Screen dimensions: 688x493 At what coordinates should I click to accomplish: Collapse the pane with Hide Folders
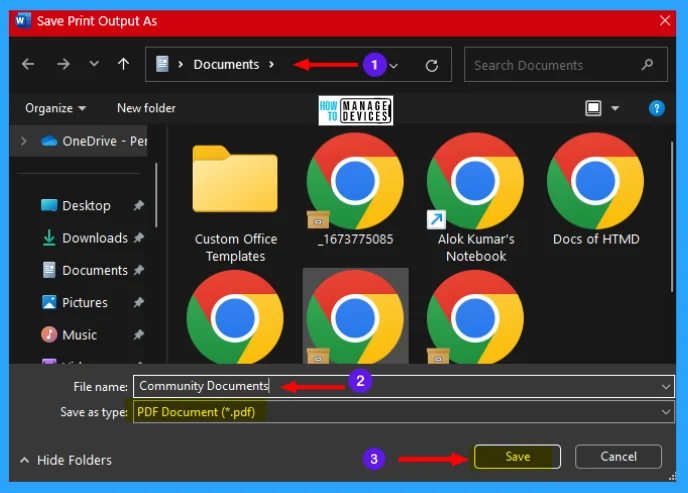66,460
